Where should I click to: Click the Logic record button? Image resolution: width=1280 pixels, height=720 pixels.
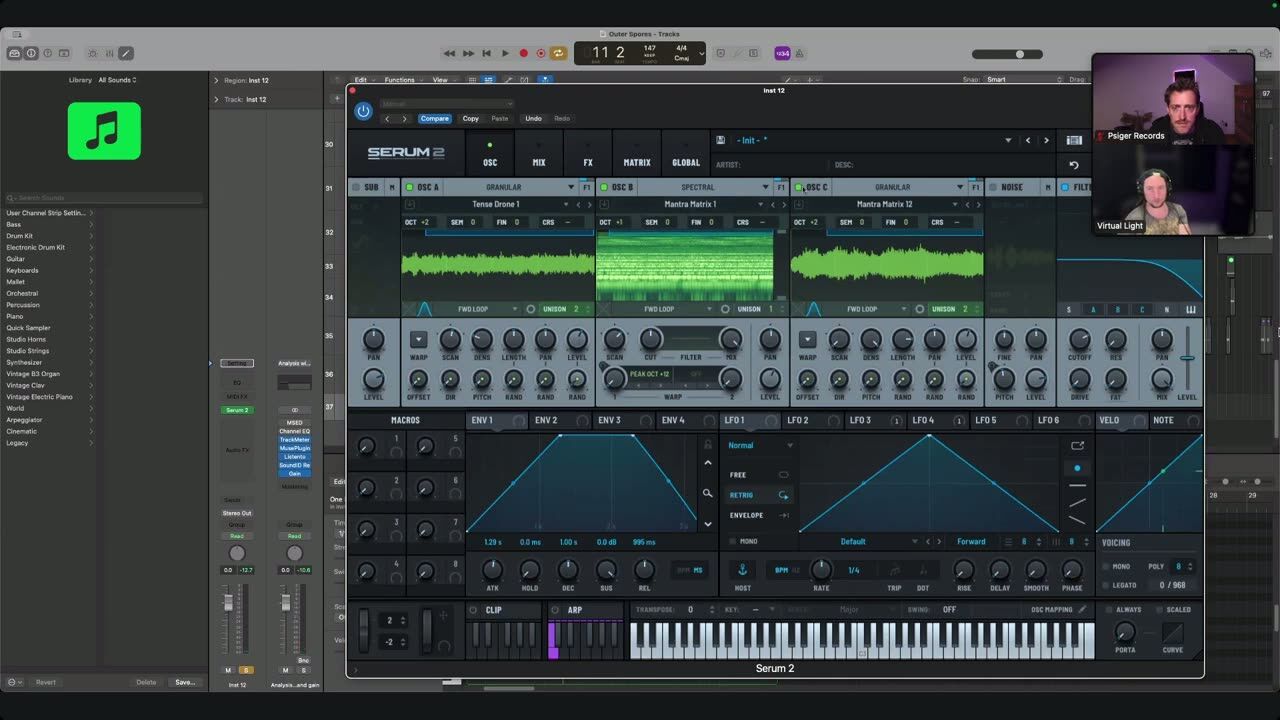point(523,53)
